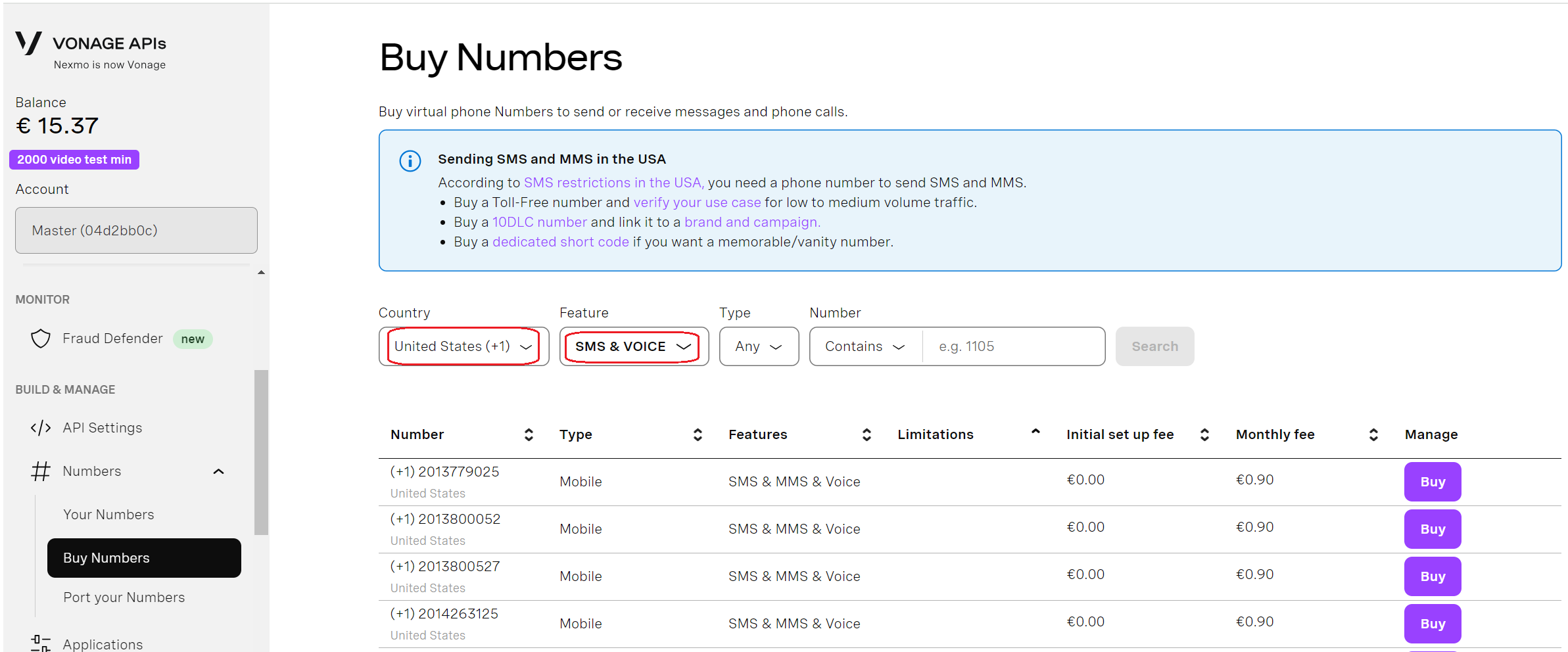Image resolution: width=1568 pixels, height=652 pixels.
Task: Click the sidebar vertical scrollbar
Action: coord(261,452)
